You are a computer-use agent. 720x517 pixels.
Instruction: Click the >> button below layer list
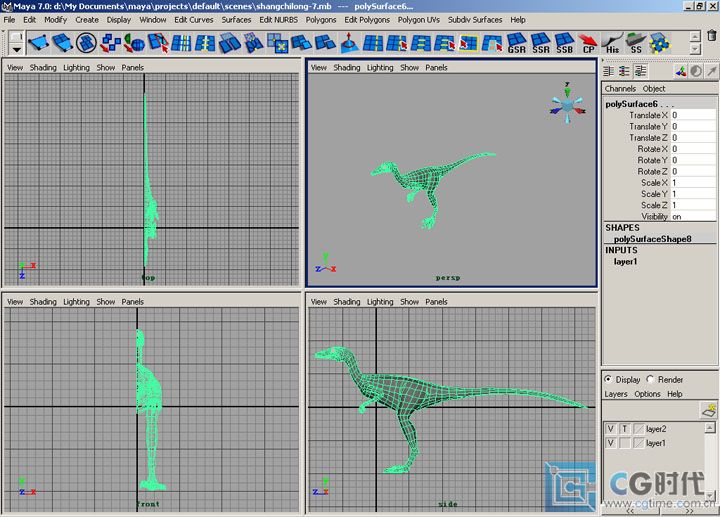click(x=689, y=511)
